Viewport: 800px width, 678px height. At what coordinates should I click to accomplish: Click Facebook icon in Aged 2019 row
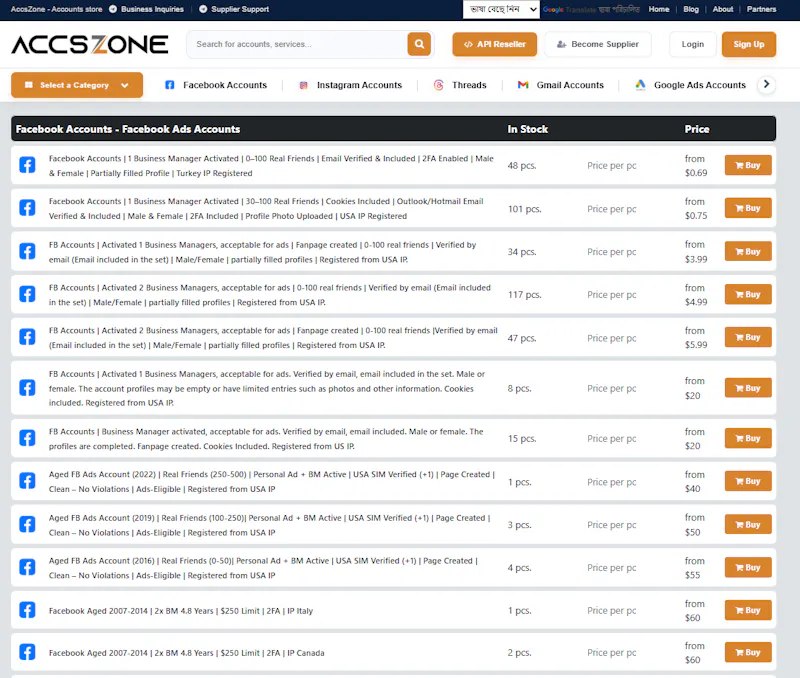point(28,524)
